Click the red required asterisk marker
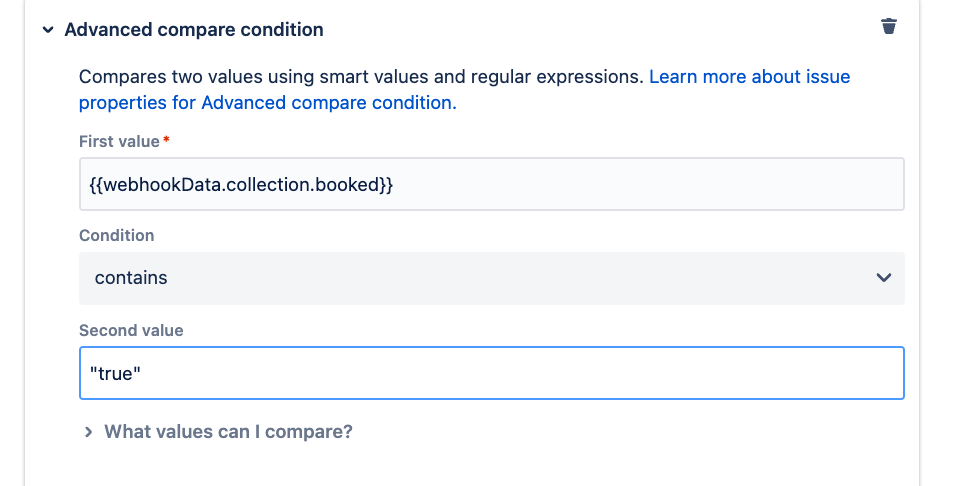Viewport: 980px width, 486px height. click(166, 140)
